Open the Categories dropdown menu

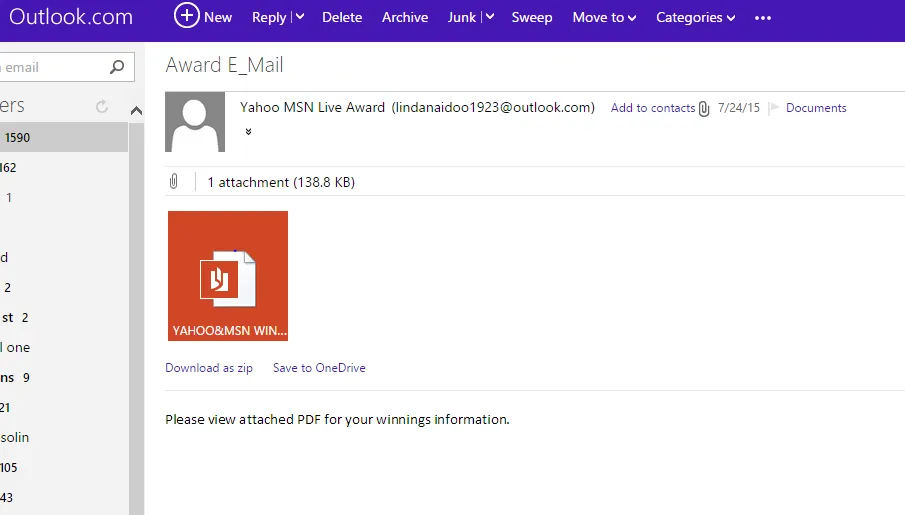[695, 18]
